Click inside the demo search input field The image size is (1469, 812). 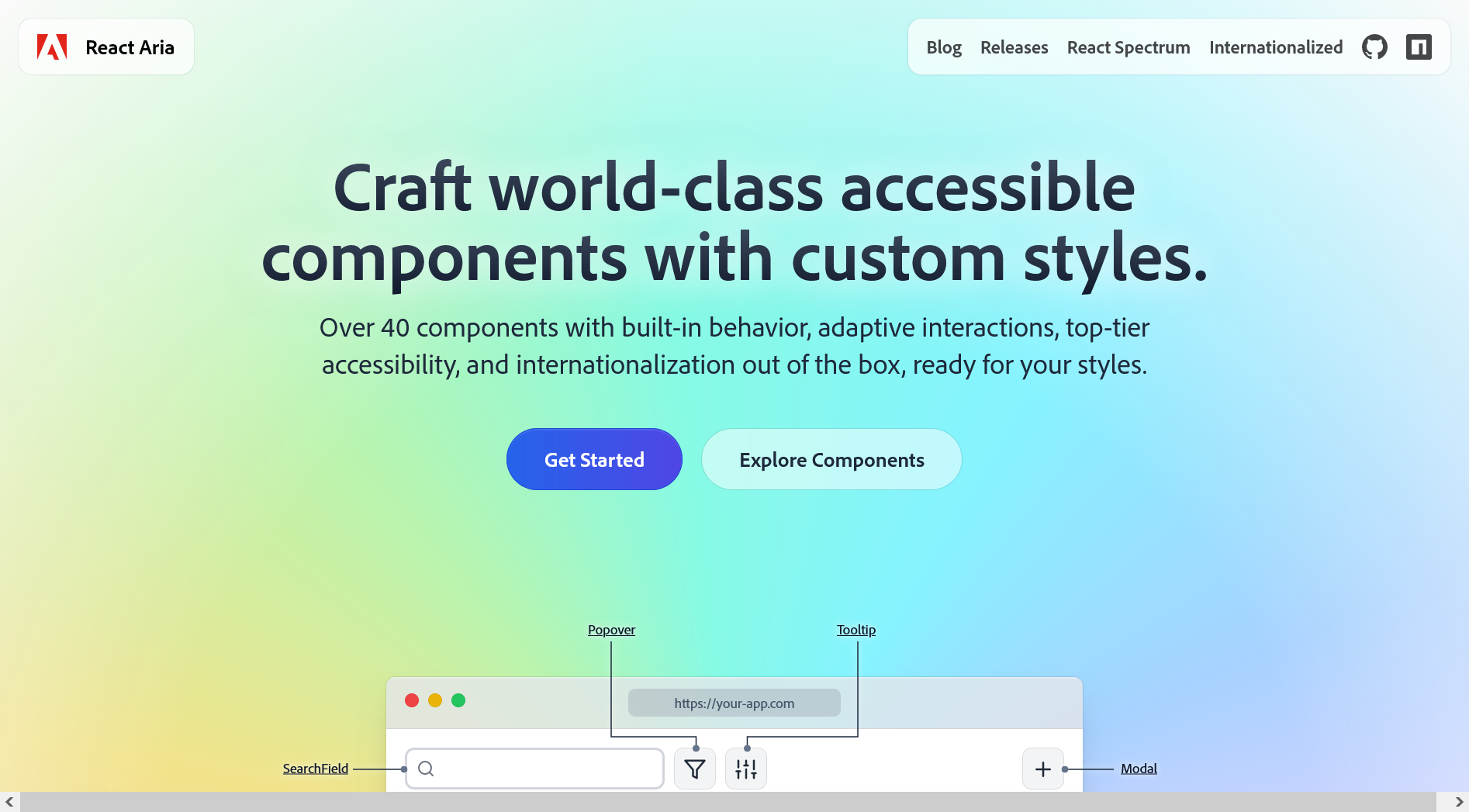[543, 769]
